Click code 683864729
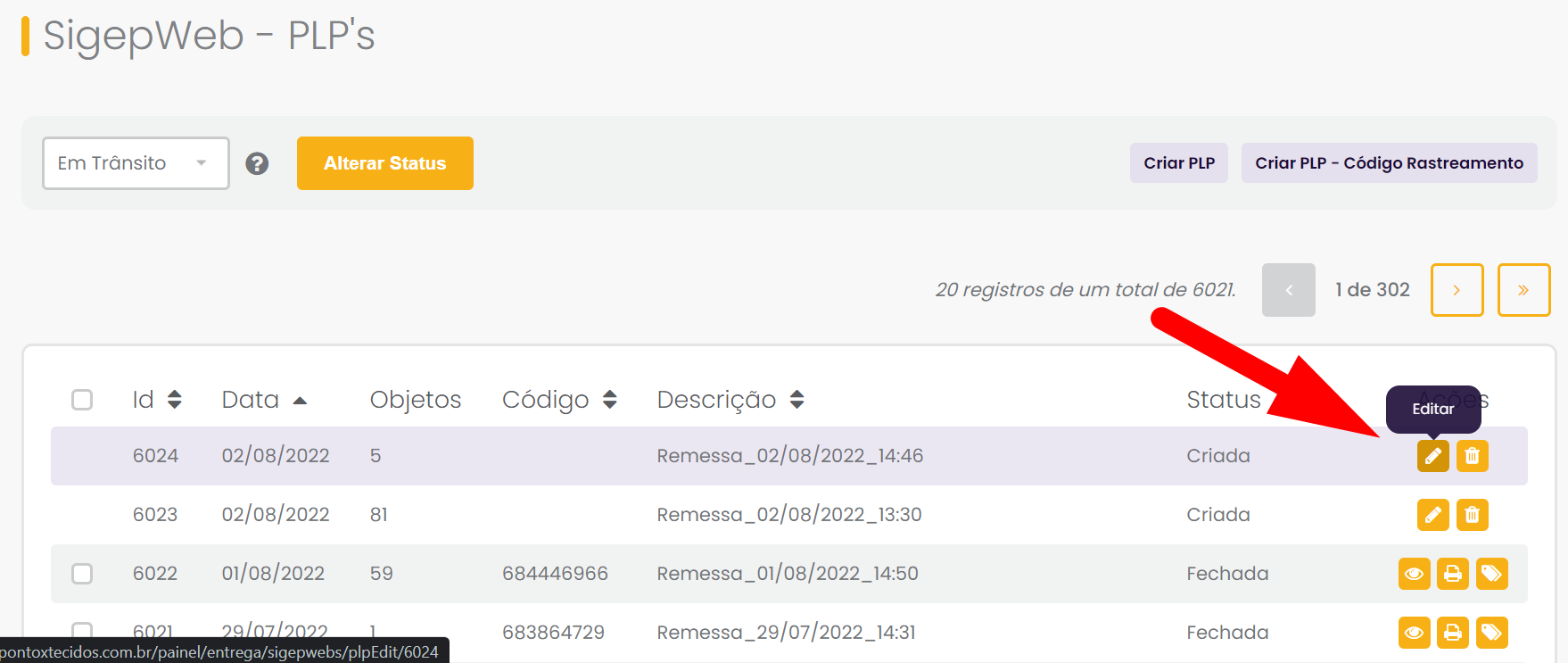The image size is (1568, 663). [x=553, y=633]
